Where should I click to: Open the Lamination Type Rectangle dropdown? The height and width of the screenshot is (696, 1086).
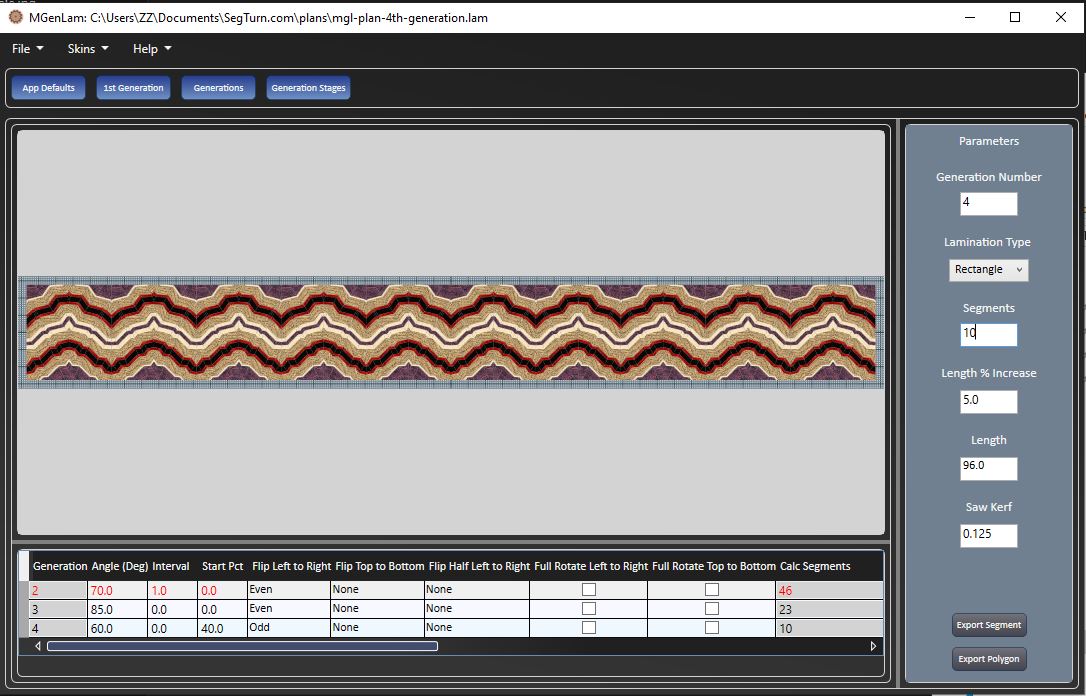(x=988, y=270)
